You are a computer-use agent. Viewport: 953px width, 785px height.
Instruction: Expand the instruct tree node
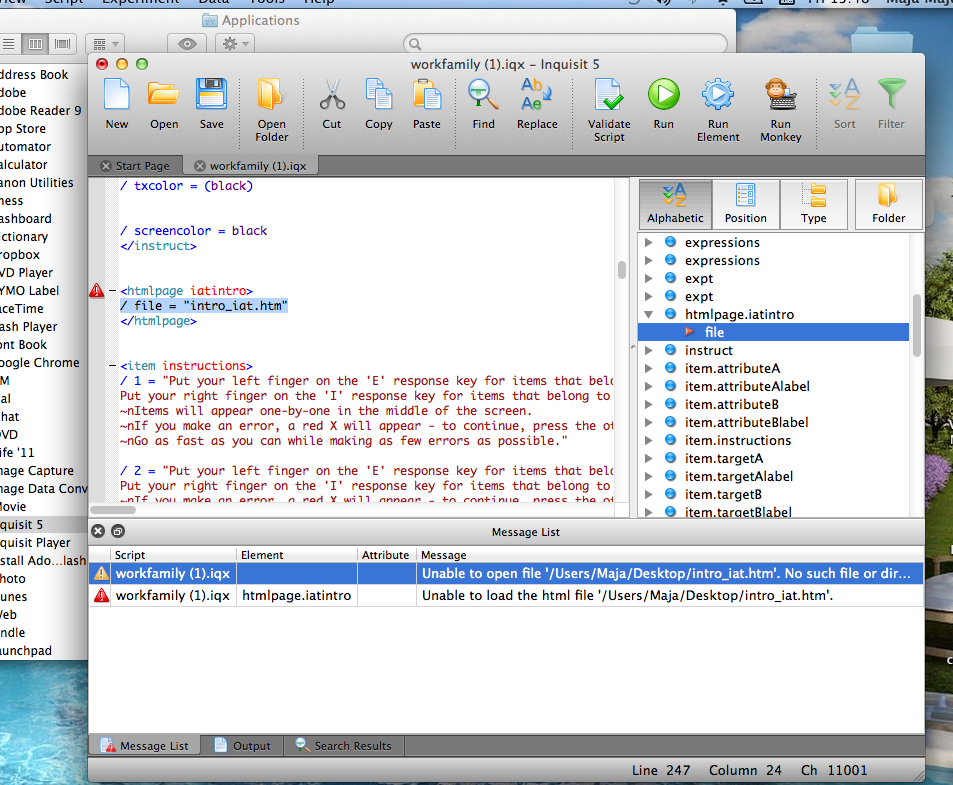[649, 350]
